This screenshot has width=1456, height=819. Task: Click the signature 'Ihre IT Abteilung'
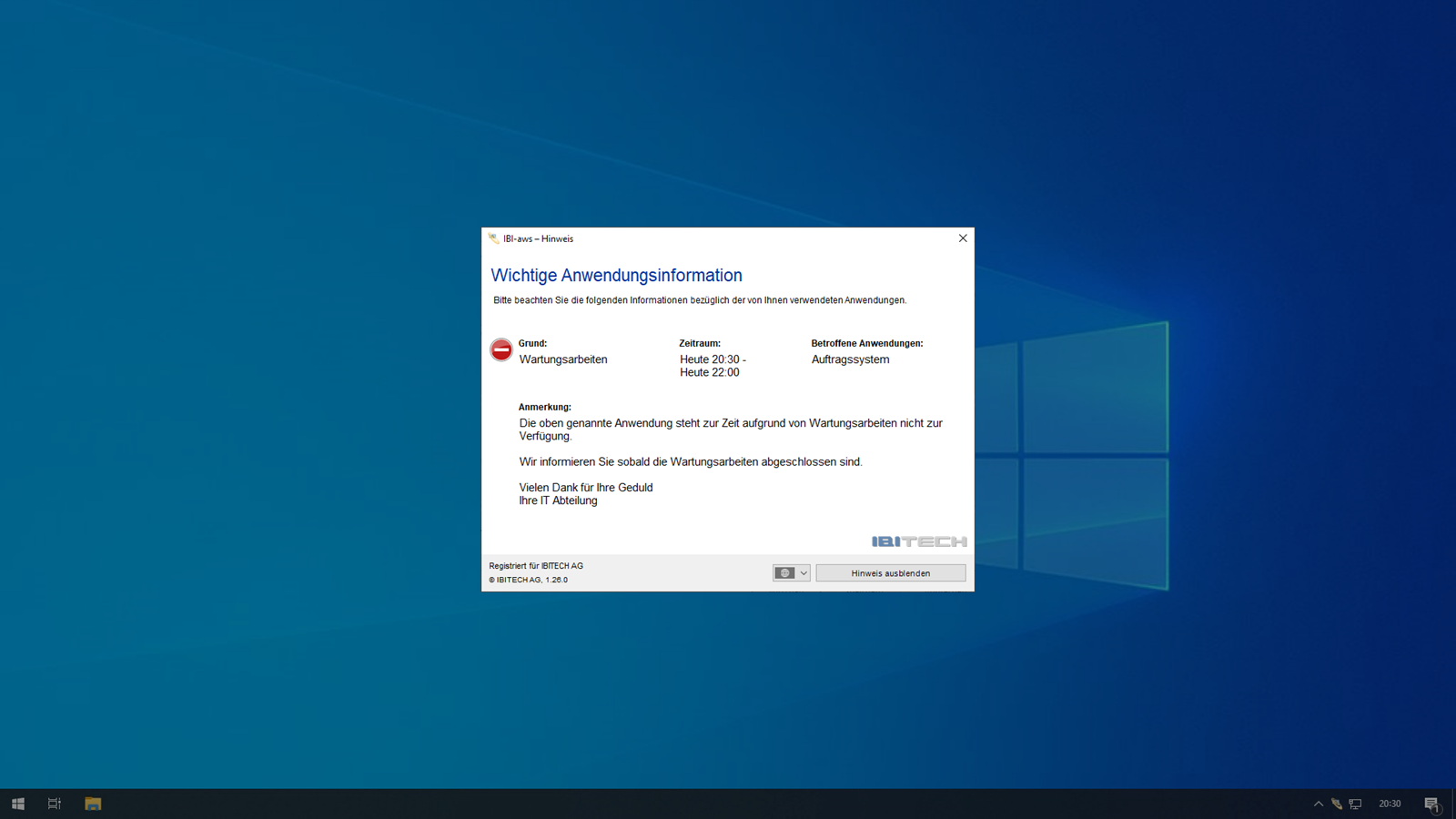(x=559, y=500)
